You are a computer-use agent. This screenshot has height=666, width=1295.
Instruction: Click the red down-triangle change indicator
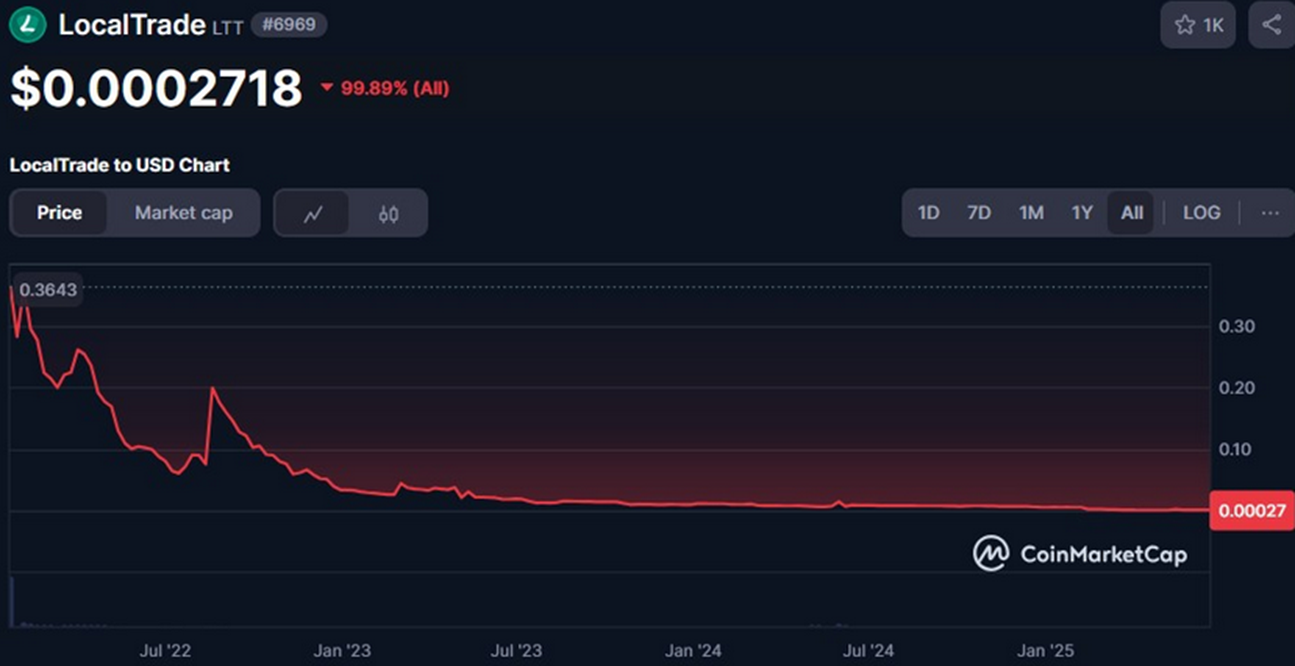click(327, 88)
